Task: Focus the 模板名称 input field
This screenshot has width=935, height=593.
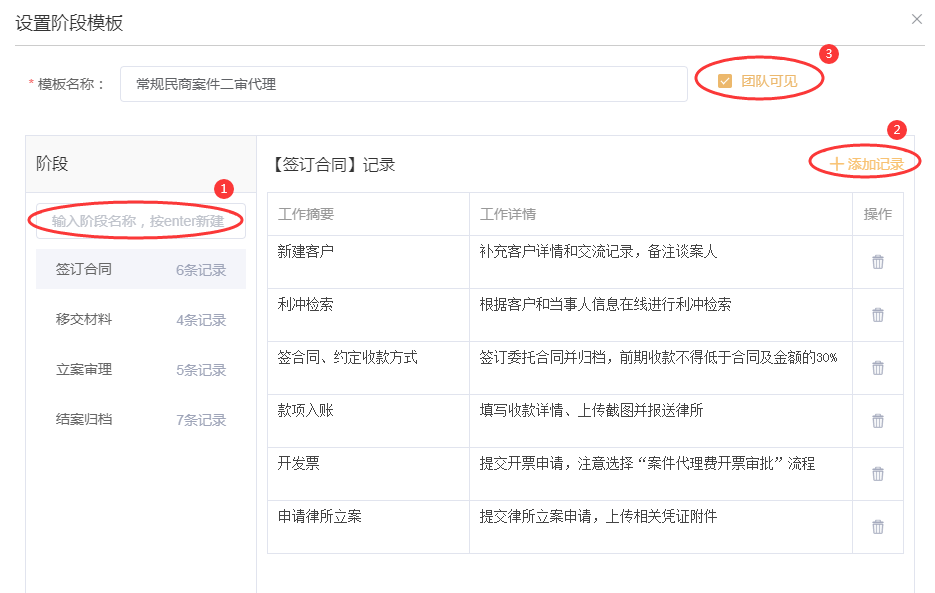Action: (403, 84)
